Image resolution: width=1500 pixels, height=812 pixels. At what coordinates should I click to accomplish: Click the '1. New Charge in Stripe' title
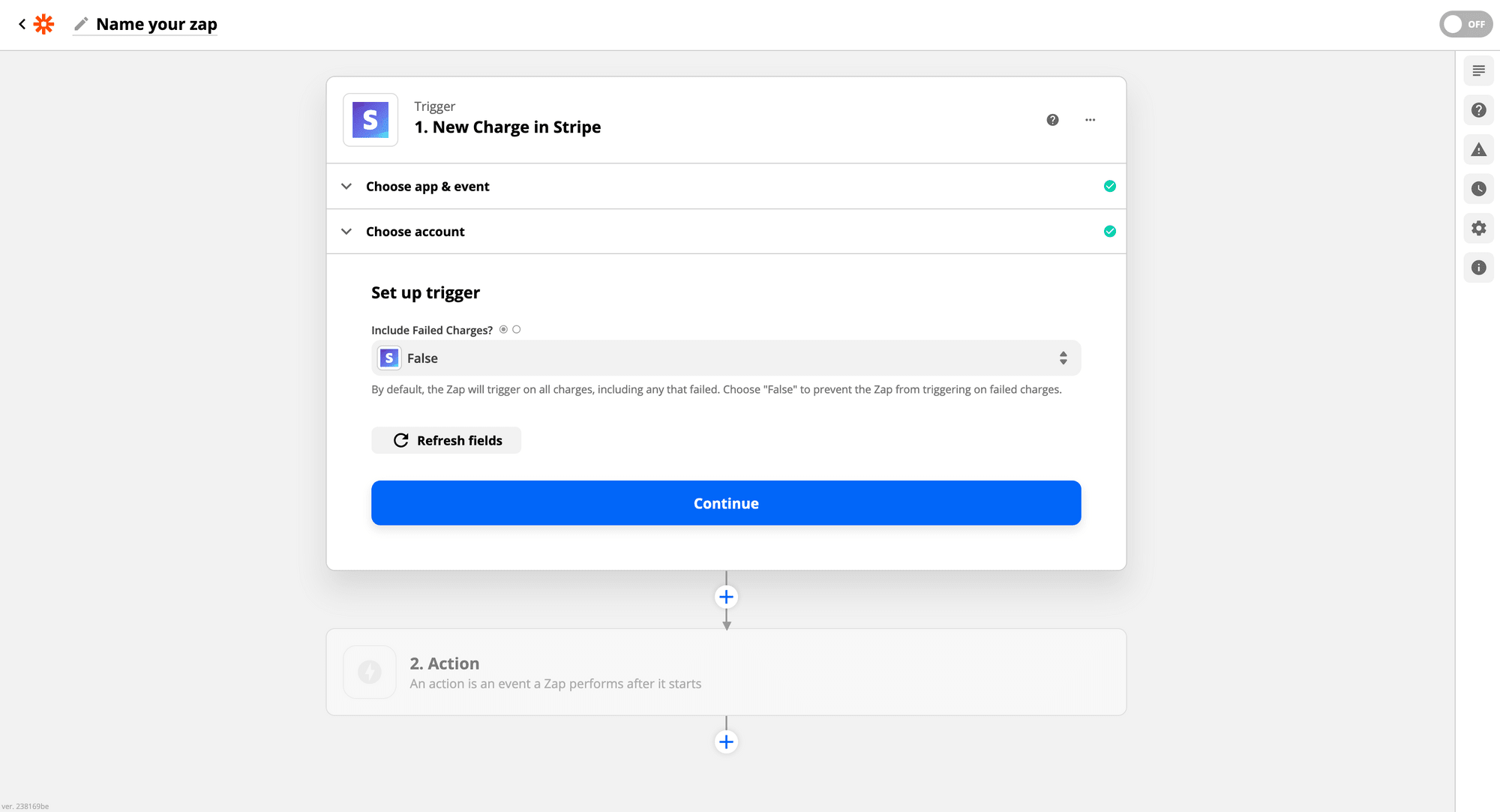[508, 127]
